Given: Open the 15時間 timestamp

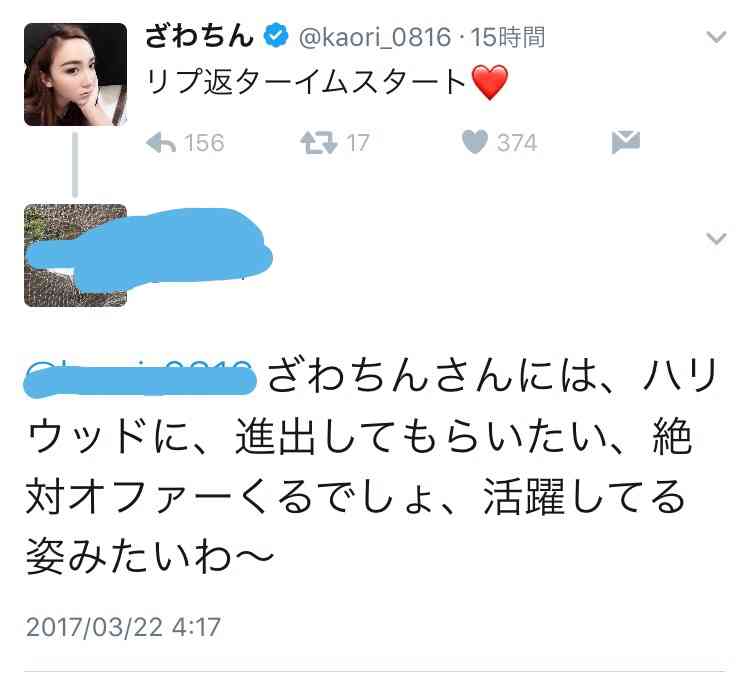Looking at the screenshot, I should [507, 37].
